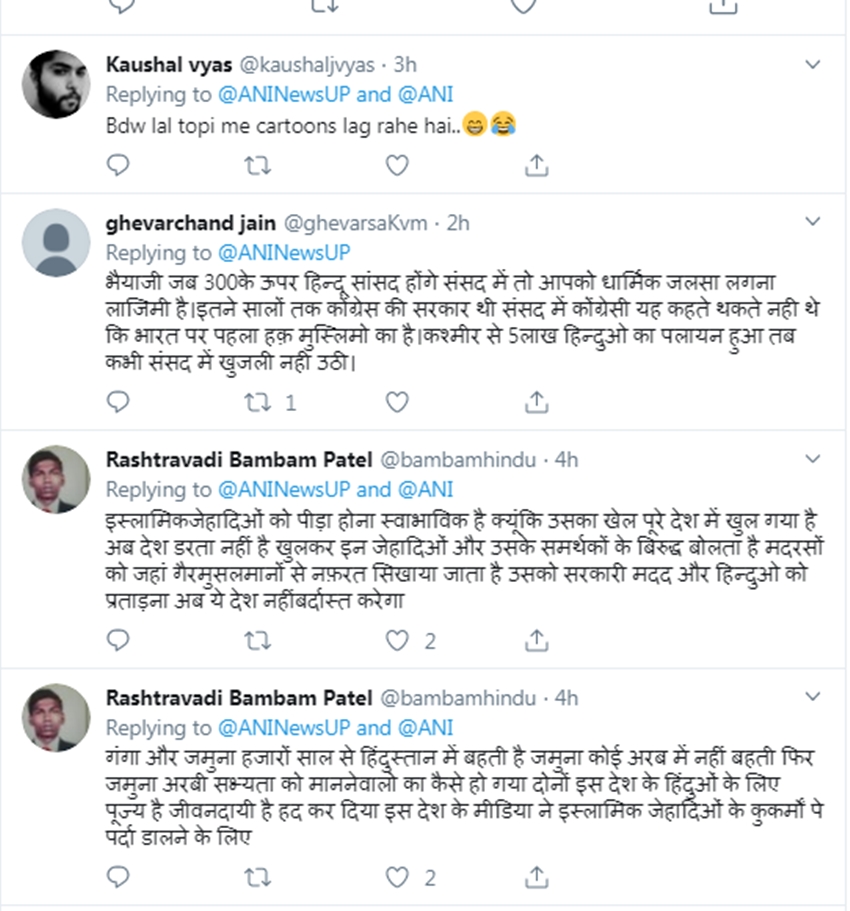Screen dimensions: 850x911
Task: Open tweet menu on first Bambam Patel tweet
Action: pos(814,460)
